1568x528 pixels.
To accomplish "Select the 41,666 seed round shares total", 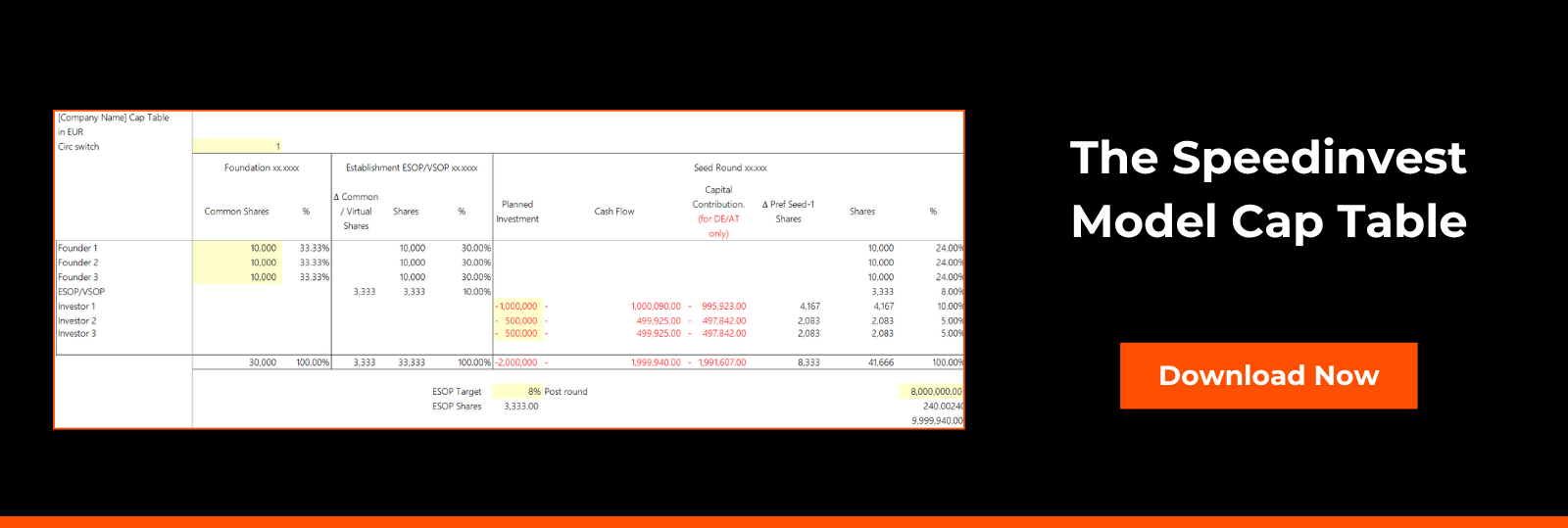I will (880, 362).
